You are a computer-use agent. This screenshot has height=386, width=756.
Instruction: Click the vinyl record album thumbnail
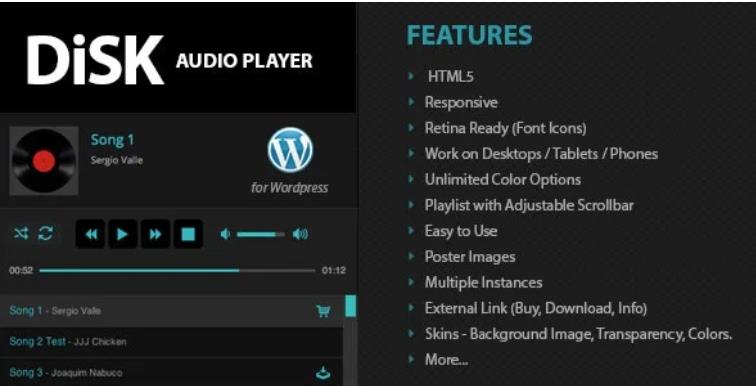click(44, 161)
